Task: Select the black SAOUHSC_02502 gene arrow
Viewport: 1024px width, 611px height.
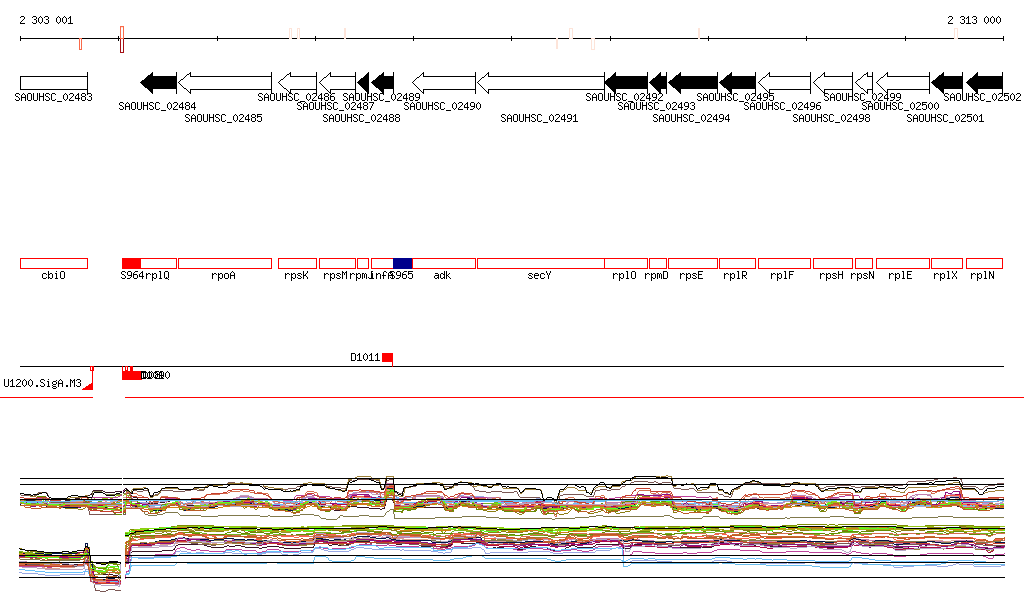Action: coord(985,82)
